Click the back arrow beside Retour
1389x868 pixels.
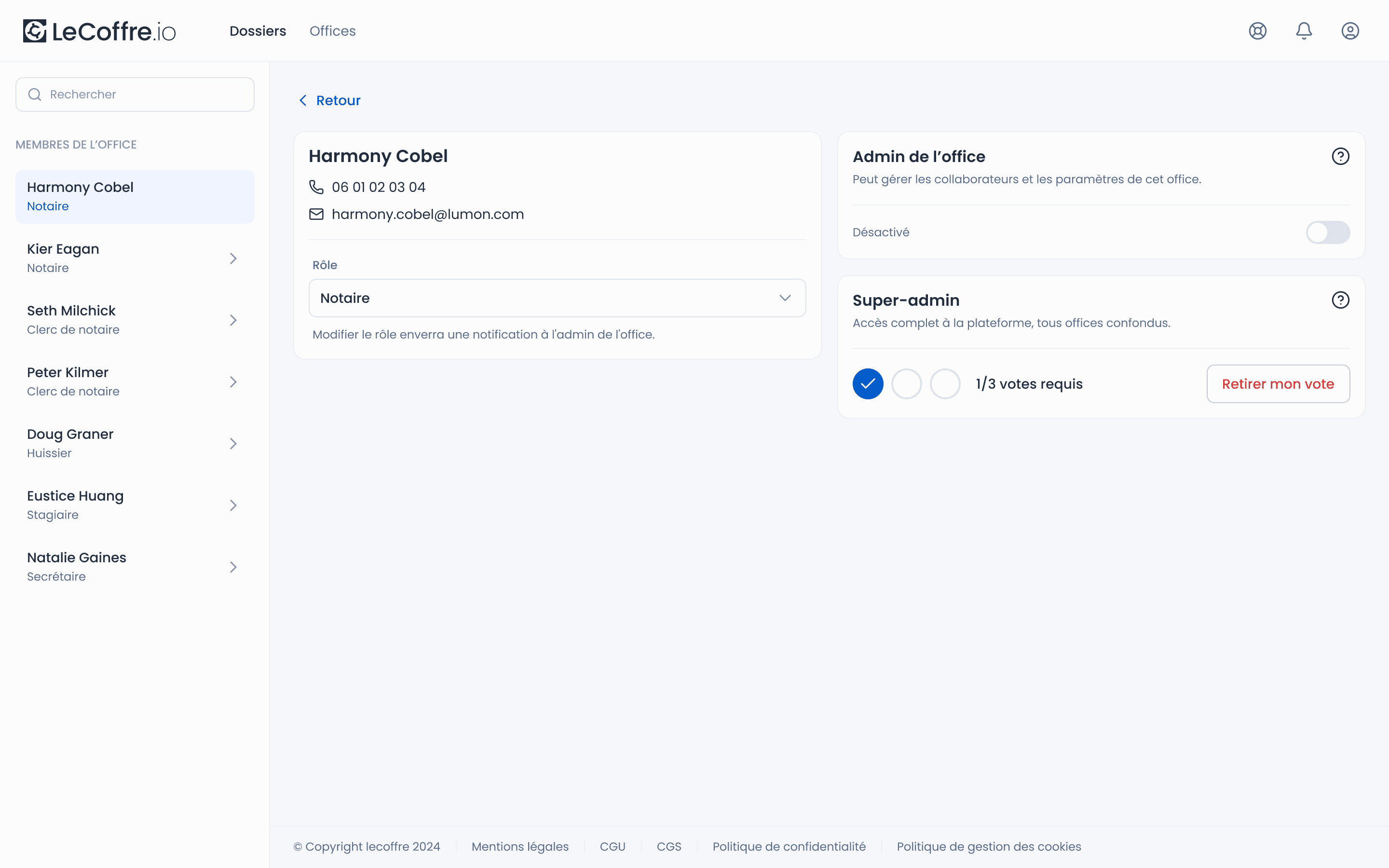[x=303, y=100]
